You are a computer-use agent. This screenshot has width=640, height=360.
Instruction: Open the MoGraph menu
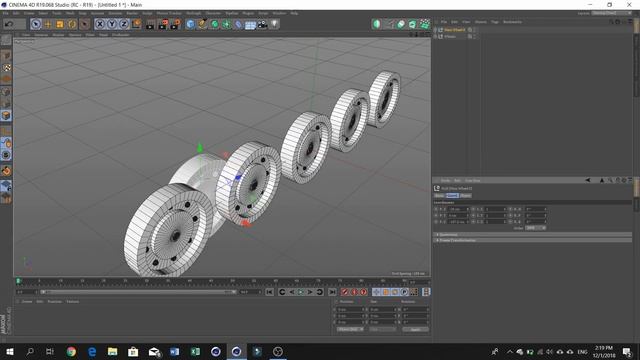[x=193, y=13]
